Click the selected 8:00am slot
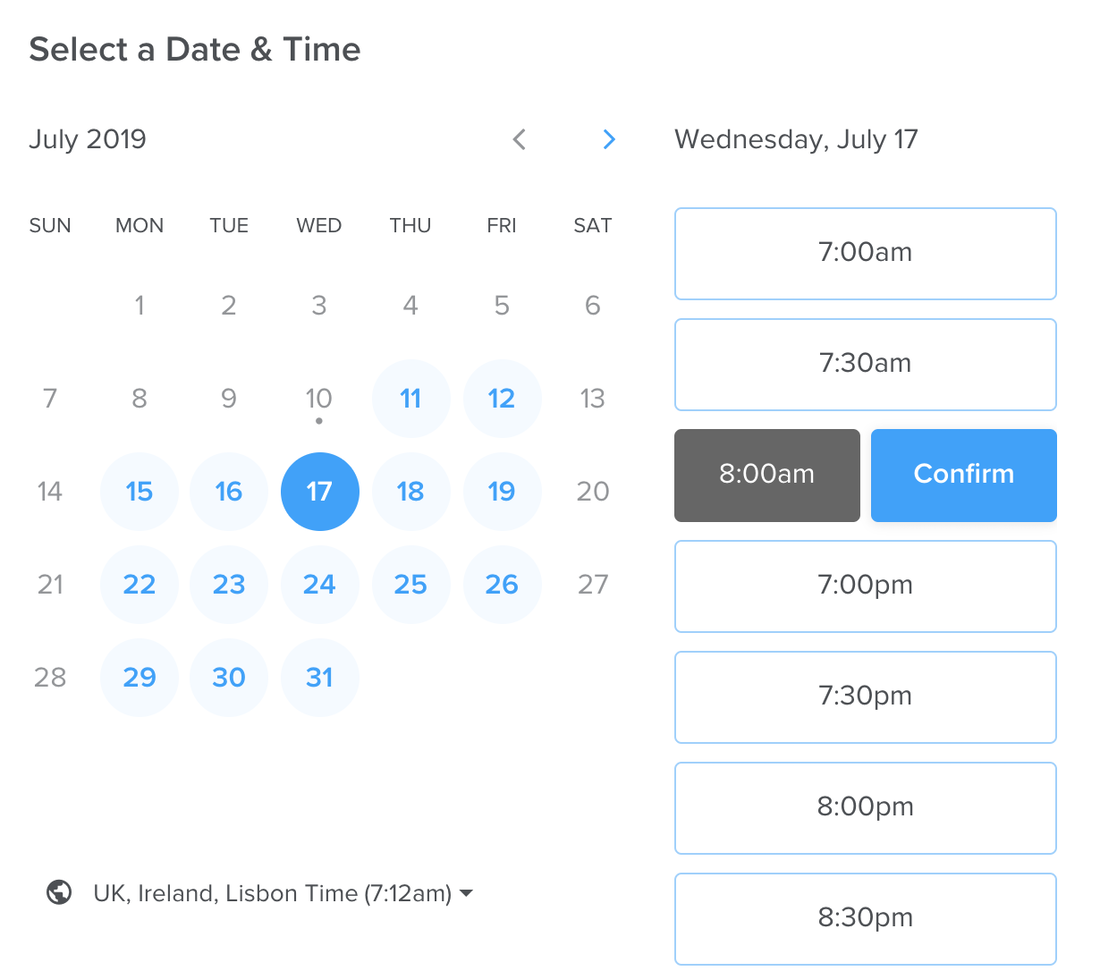The height and width of the screenshot is (971, 1100). (767, 475)
